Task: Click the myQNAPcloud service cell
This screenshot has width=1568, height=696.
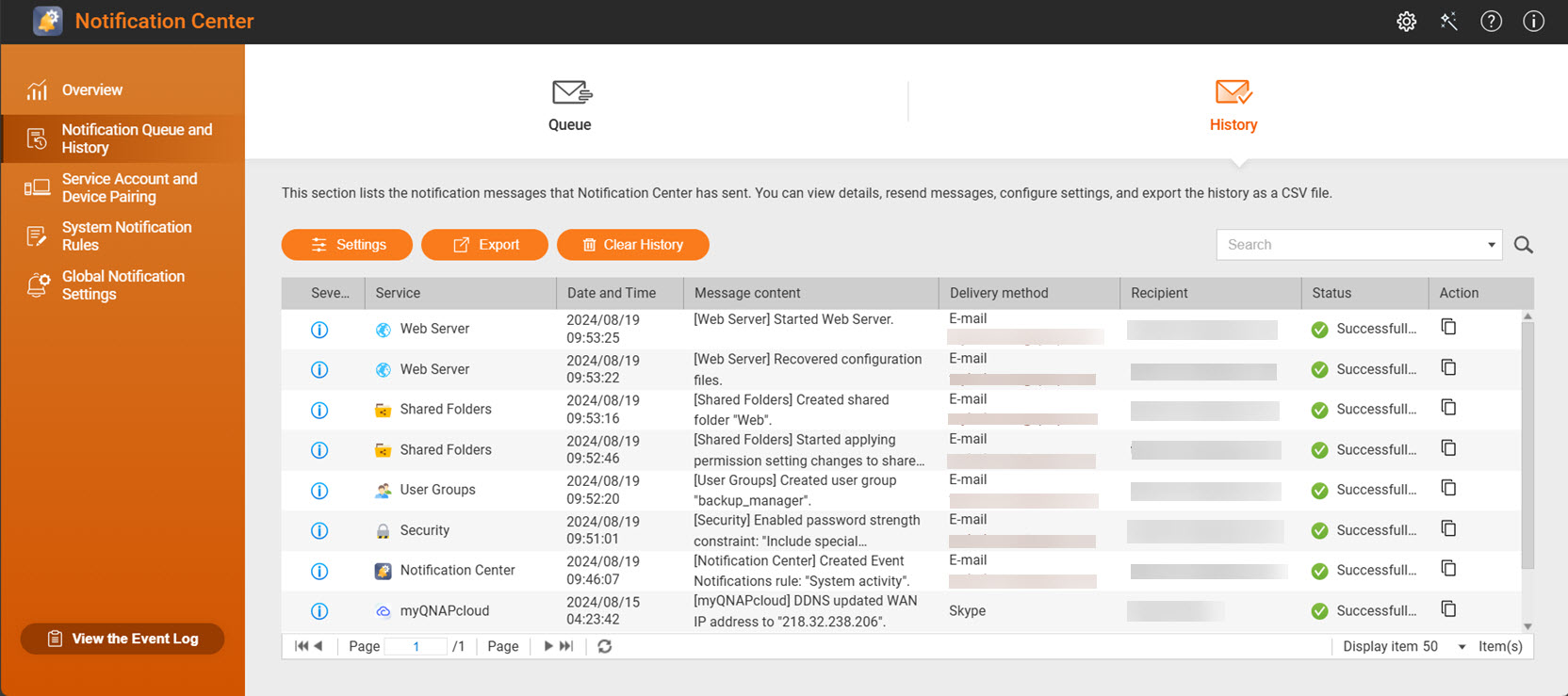Action: (x=444, y=611)
